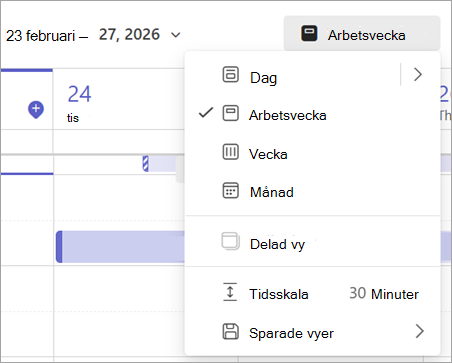Choose the checked Arbetsvecka menu option
Viewport: 452px width, 363px height.
(312, 115)
